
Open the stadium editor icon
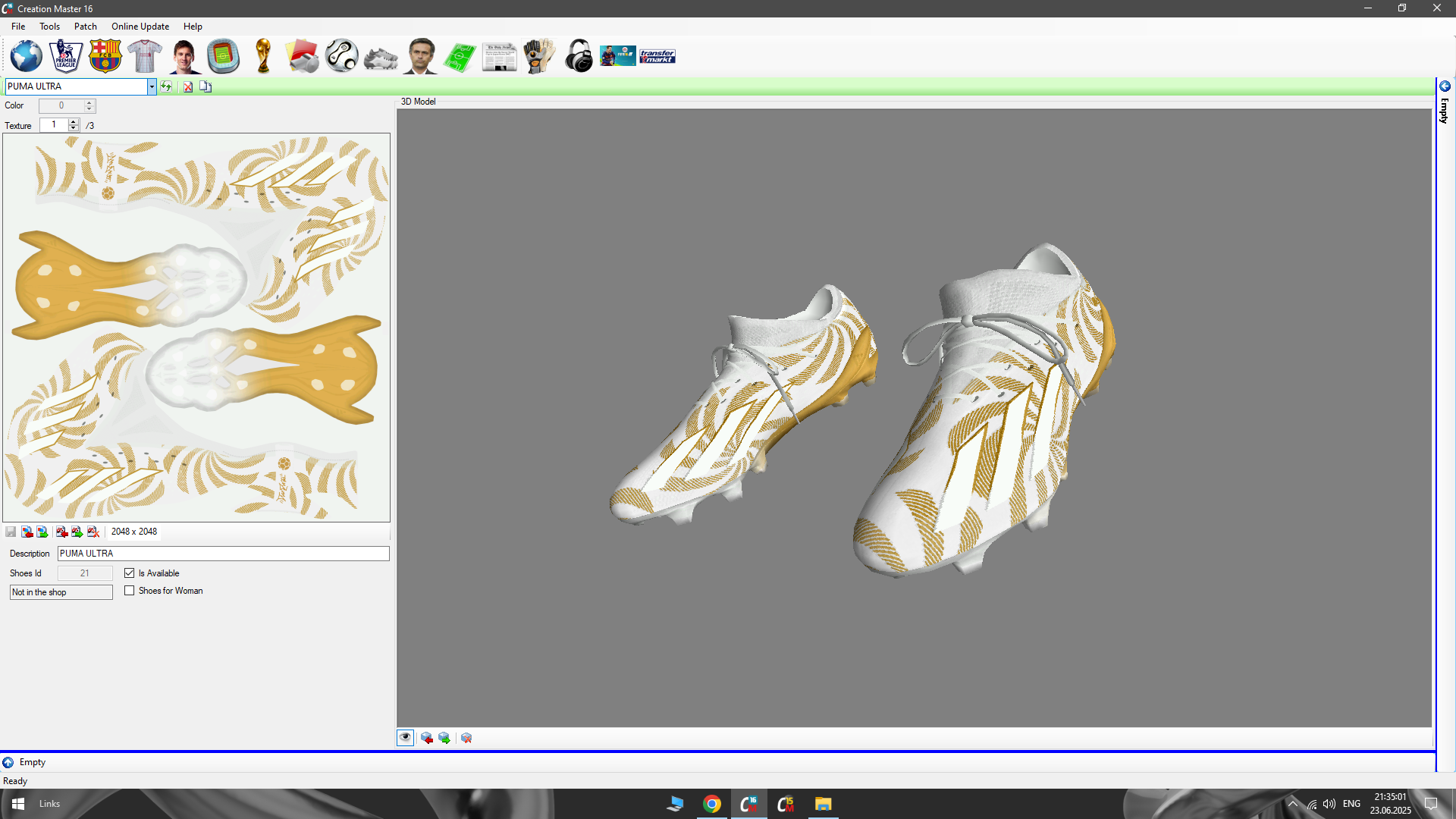click(224, 56)
